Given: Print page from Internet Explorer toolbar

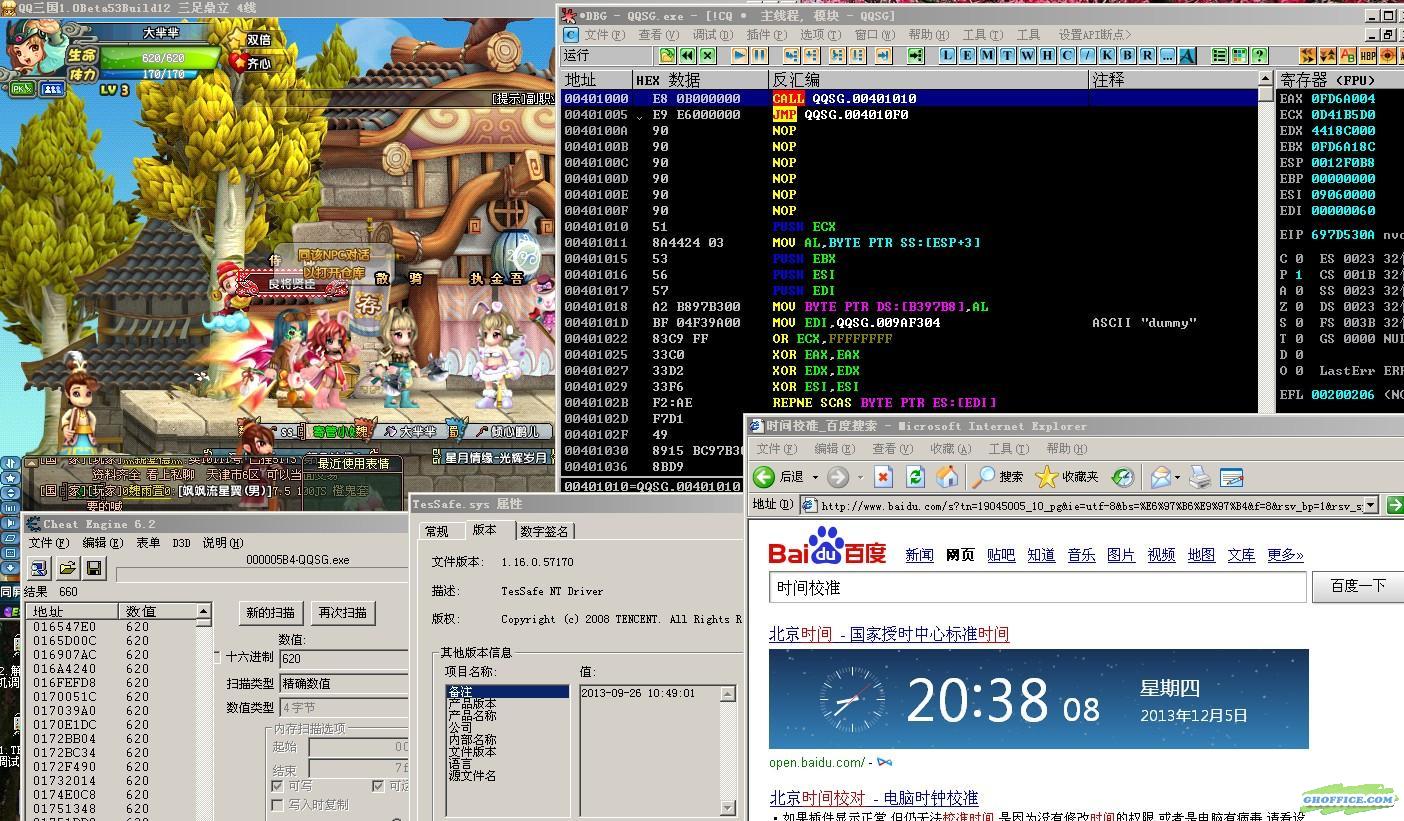Looking at the screenshot, I should [1200, 477].
